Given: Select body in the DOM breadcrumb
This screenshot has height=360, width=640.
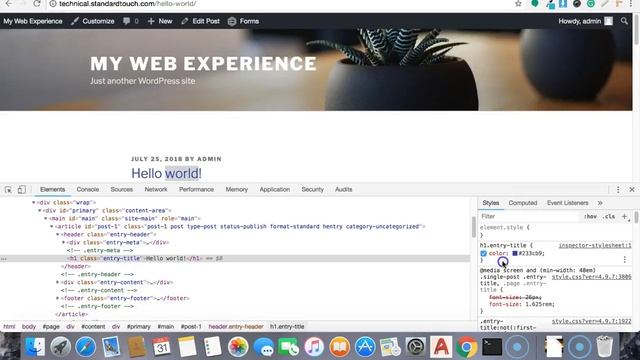Looking at the screenshot, I should click(29, 327).
